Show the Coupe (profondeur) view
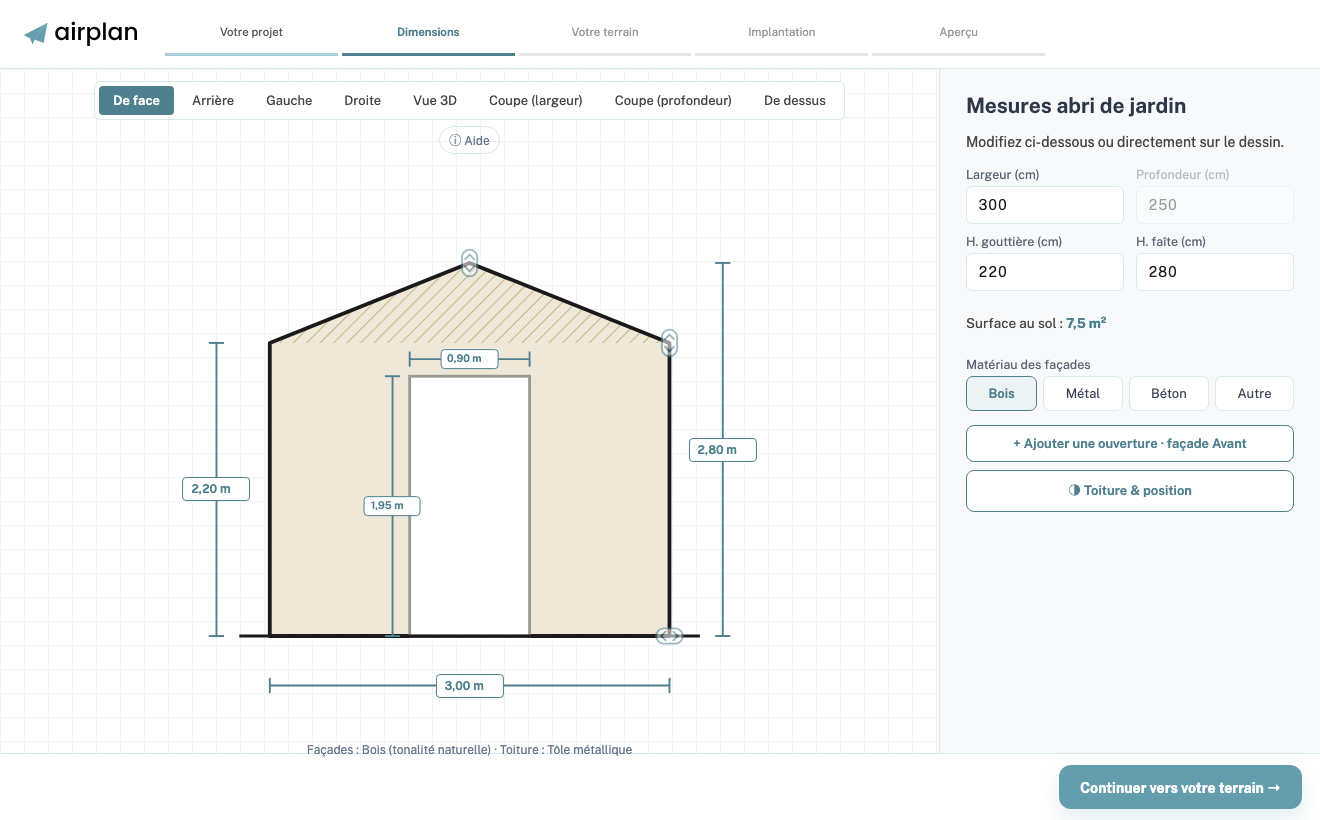Screen dimensions: 1320x820 pos(673,100)
